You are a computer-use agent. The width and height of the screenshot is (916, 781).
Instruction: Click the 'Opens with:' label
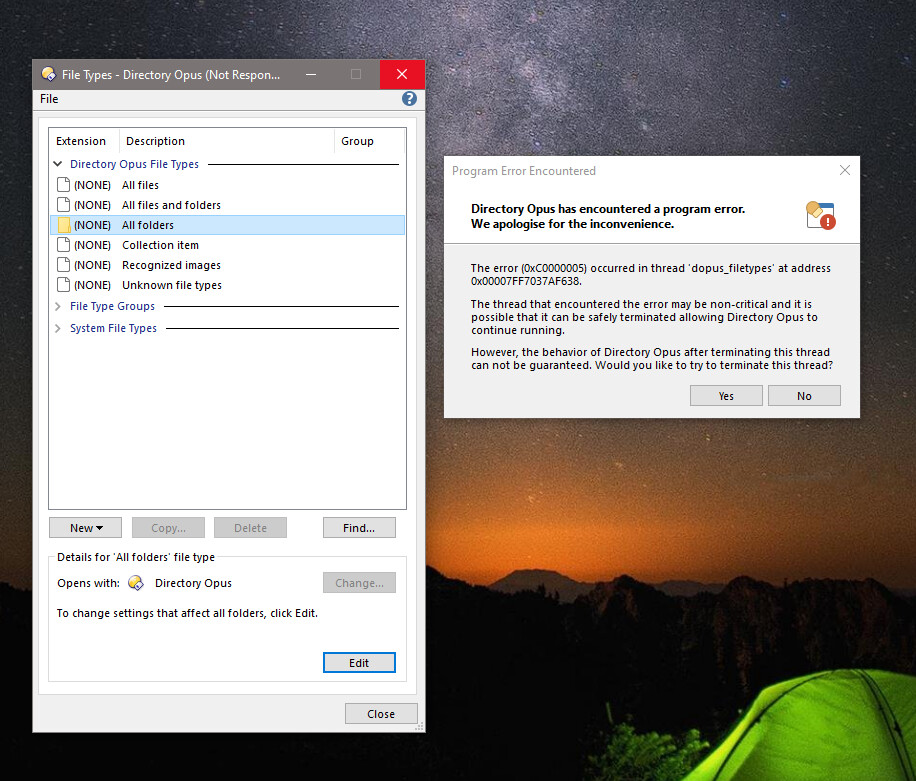[x=88, y=583]
